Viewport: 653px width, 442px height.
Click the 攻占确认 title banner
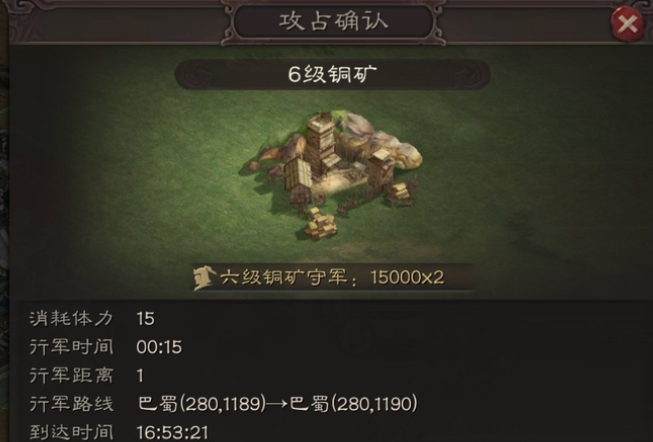point(334,22)
